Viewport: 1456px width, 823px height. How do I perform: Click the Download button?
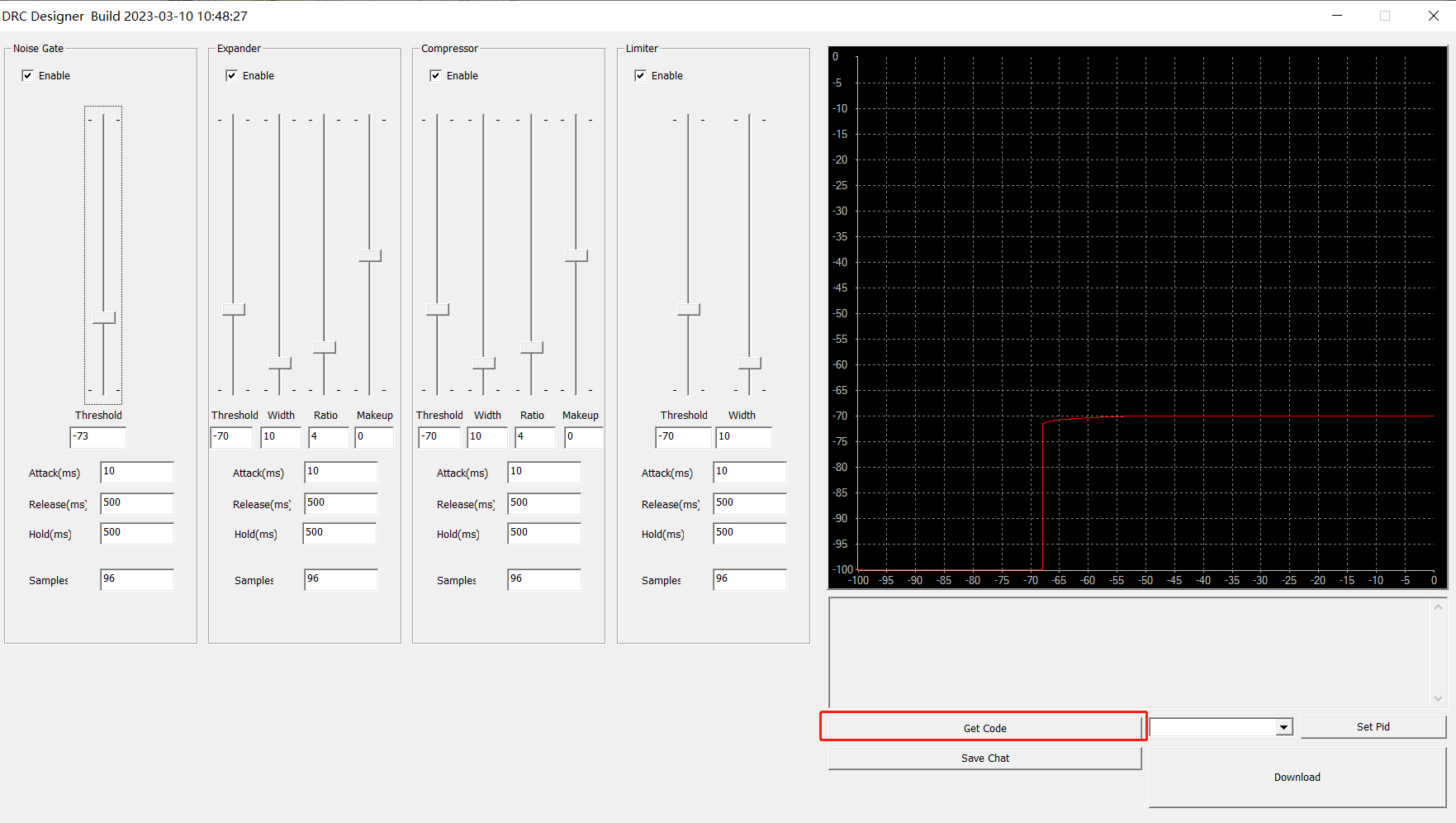pyautogui.click(x=1297, y=778)
